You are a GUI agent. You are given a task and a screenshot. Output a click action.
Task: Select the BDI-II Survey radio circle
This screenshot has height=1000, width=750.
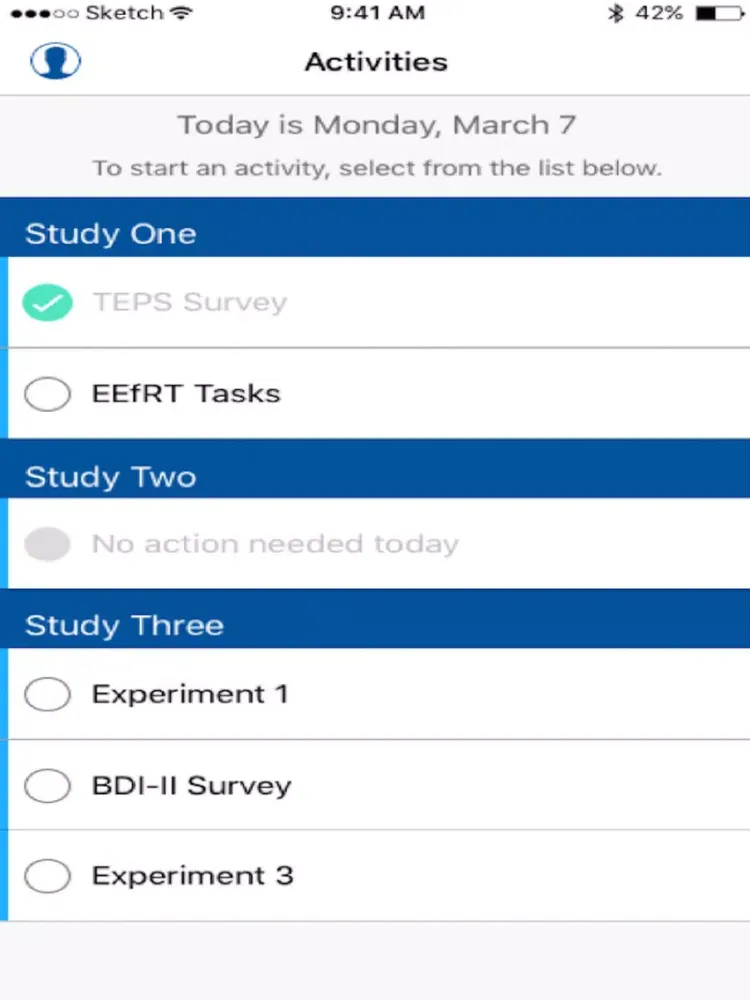pos(47,785)
